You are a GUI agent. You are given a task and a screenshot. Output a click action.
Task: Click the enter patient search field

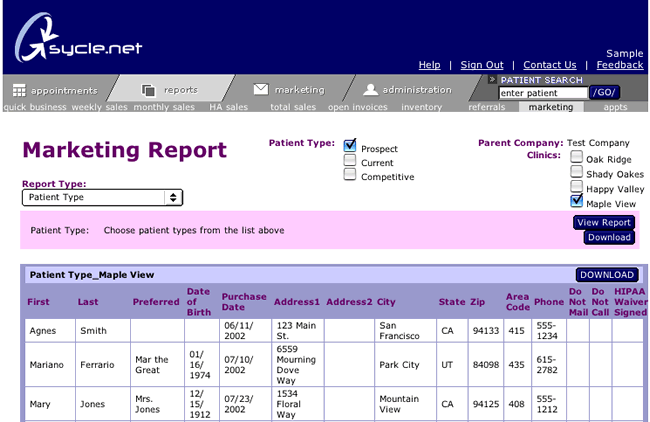point(542,93)
